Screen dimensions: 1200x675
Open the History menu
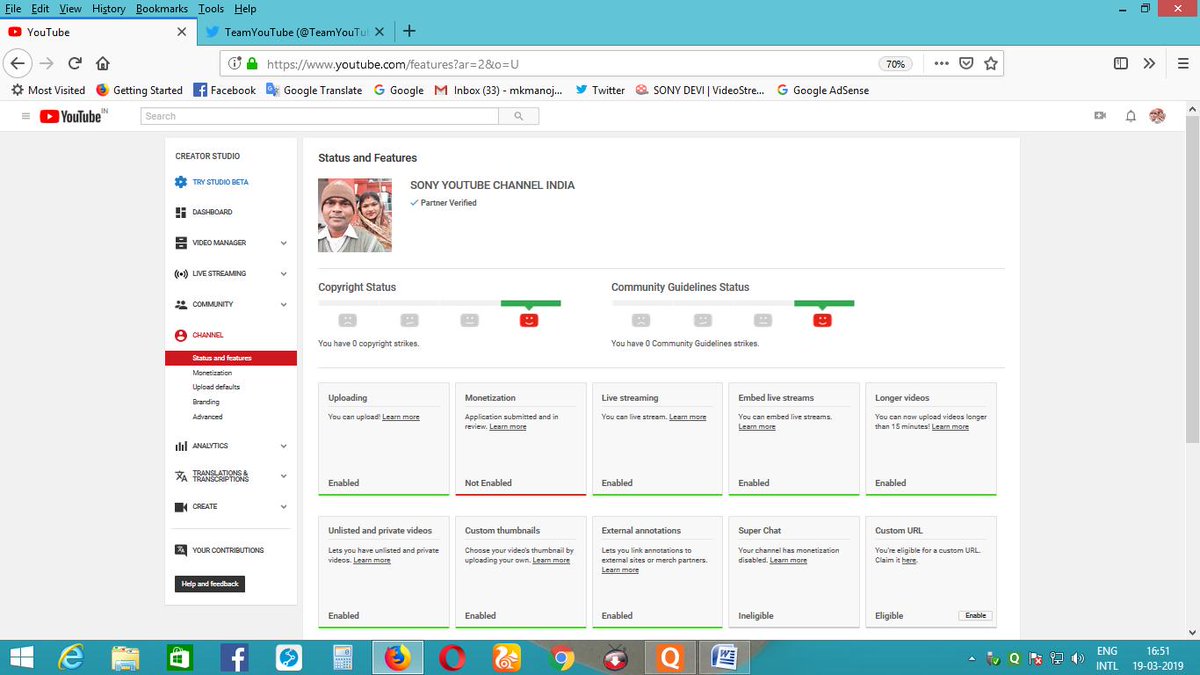pos(108,9)
